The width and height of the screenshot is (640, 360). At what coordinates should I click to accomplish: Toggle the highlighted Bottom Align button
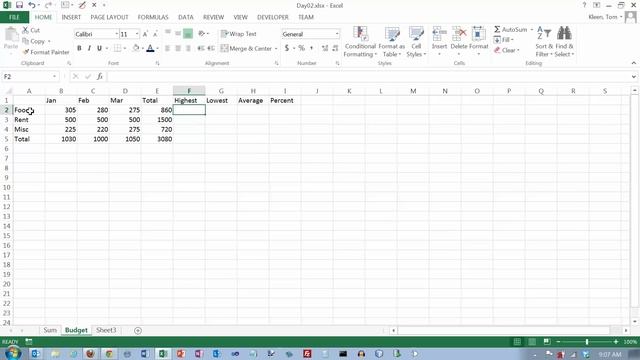pyautogui.click(x=188, y=34)
